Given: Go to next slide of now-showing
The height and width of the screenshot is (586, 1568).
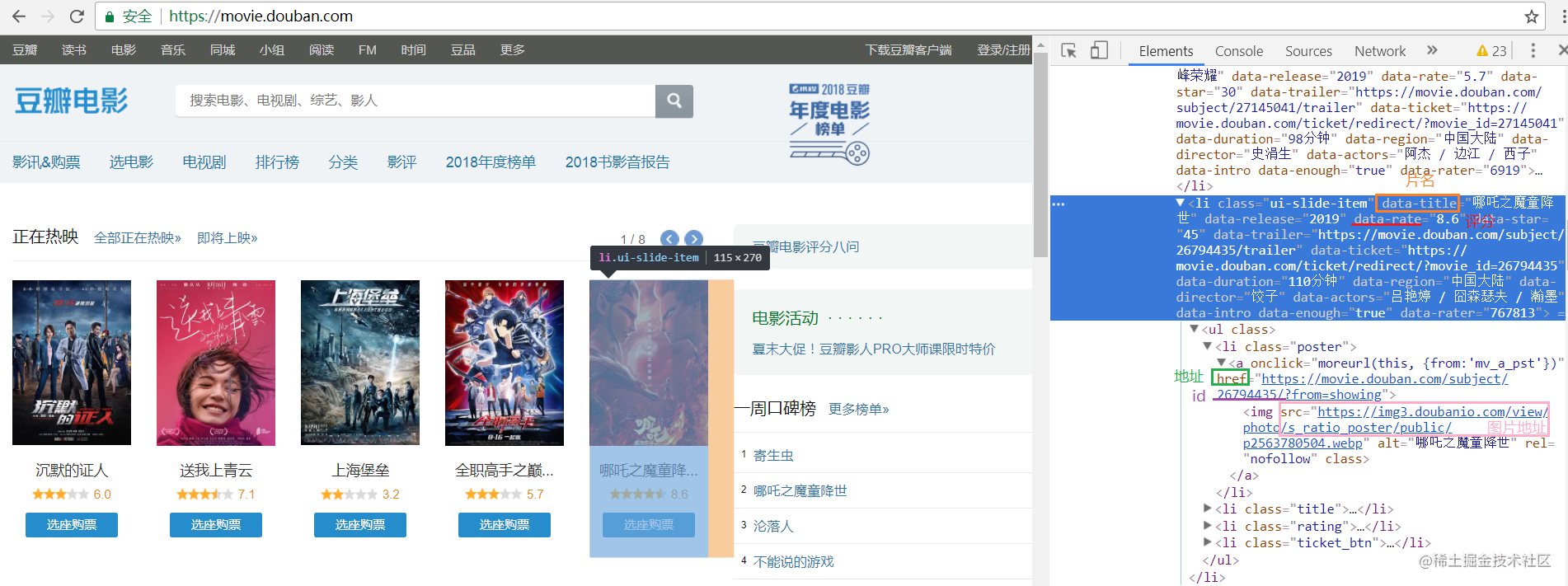Looking at the screenshot, I should (x=694, y=238).
